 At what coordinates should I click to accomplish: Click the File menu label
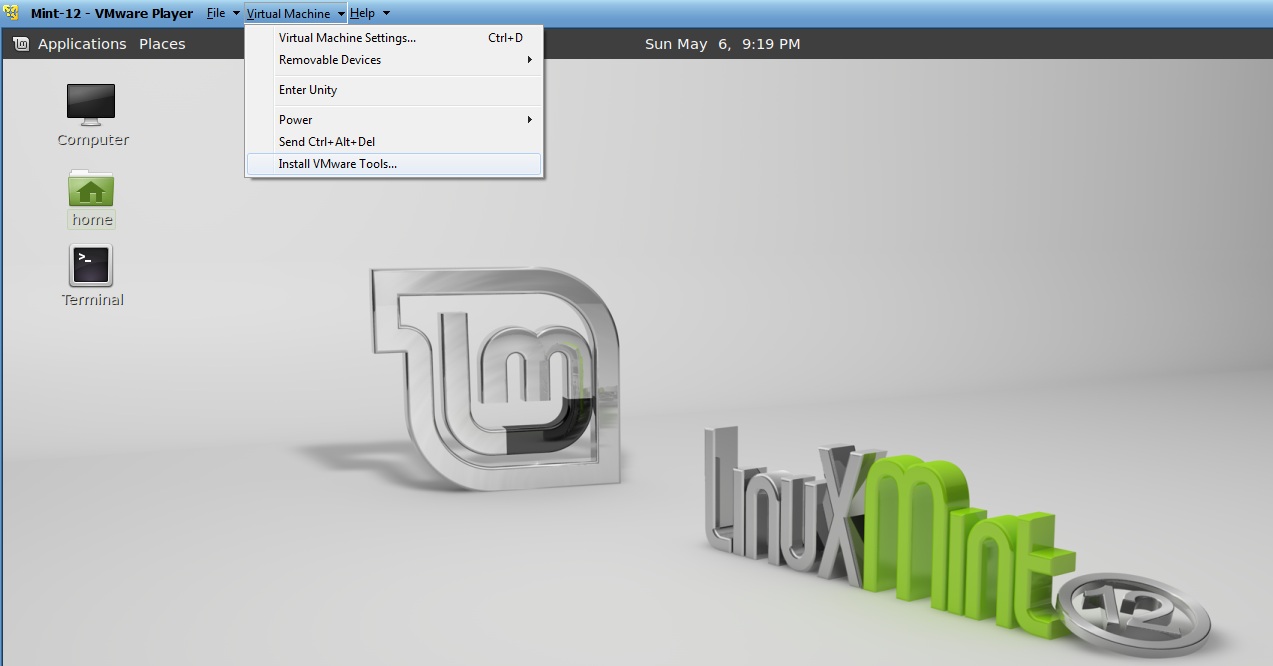click(x=216, y=13)
